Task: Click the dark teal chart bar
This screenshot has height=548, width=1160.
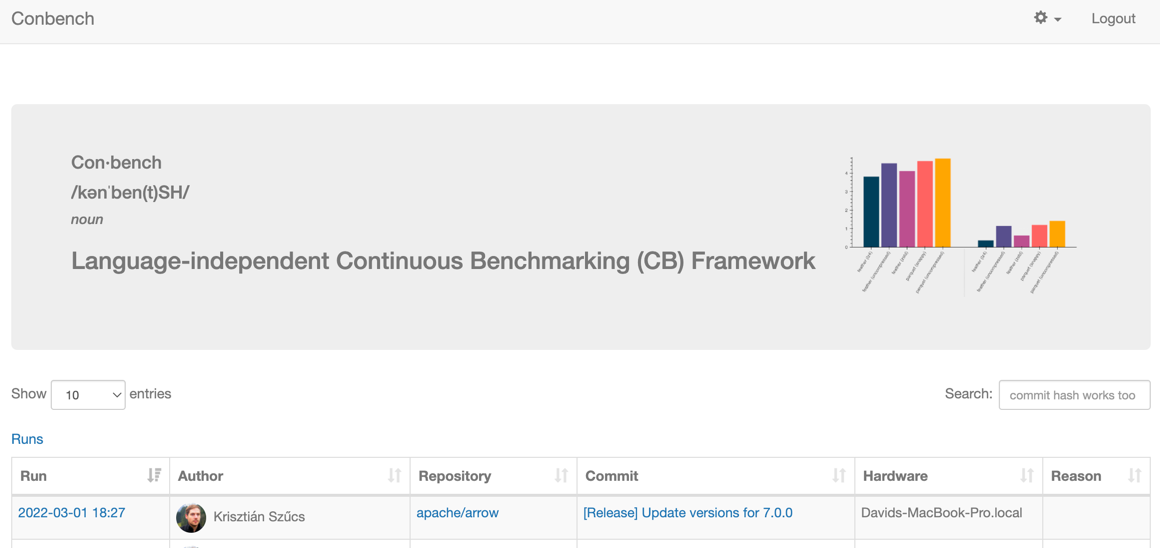Action: coord(871,211)
